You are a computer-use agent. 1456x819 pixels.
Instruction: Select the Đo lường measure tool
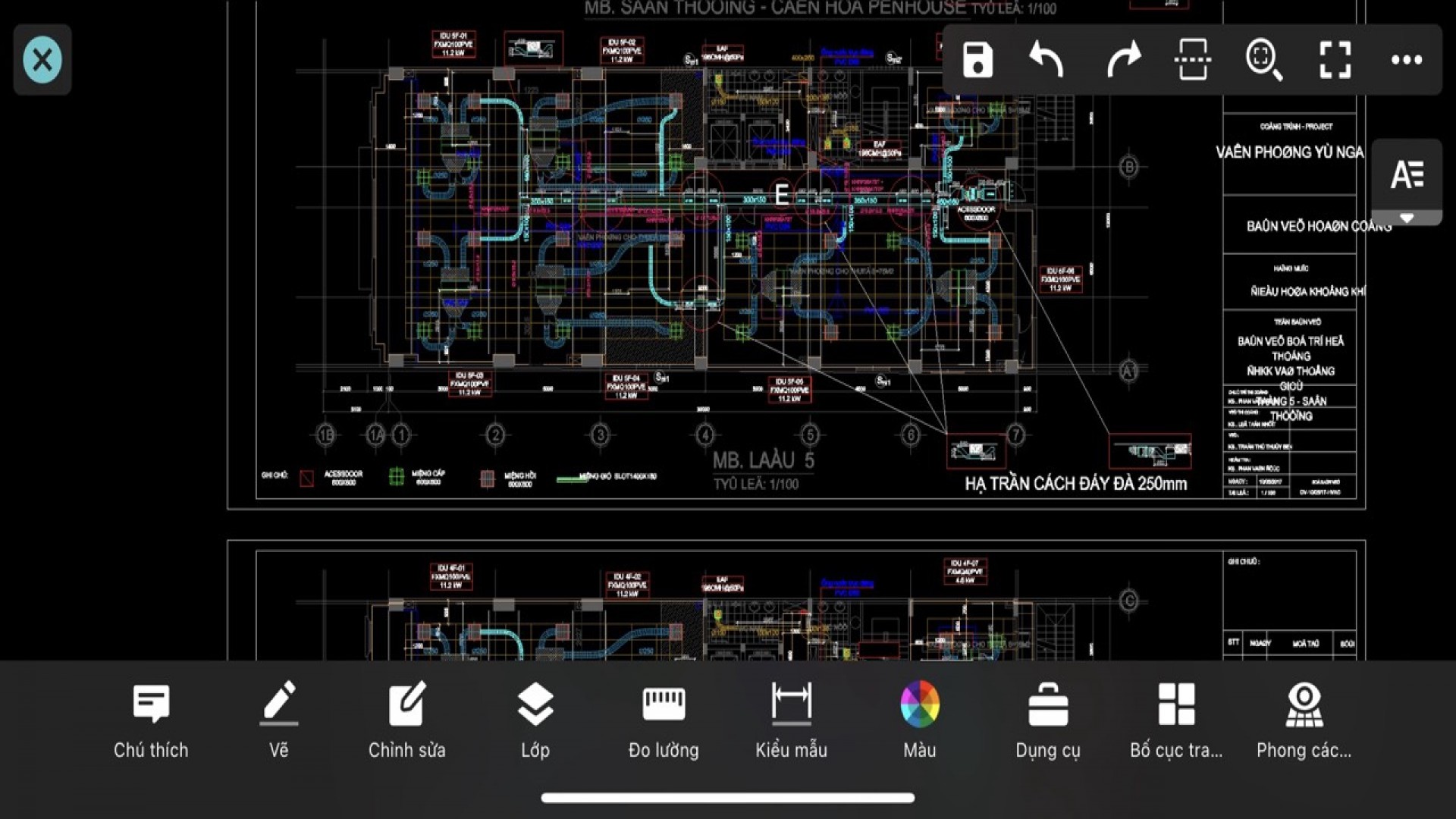(664, 720)
